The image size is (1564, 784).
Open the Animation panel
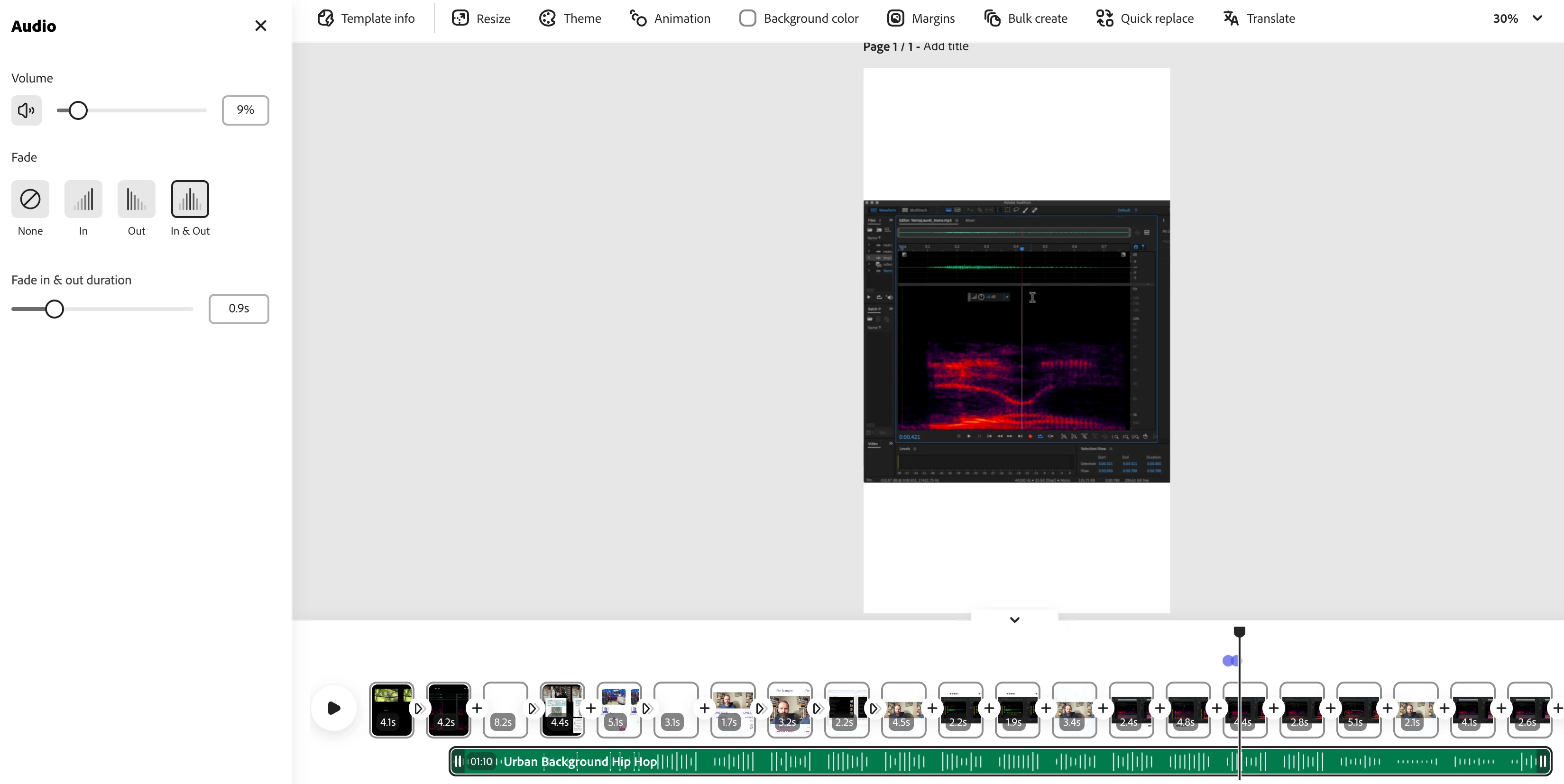[670, 18]
